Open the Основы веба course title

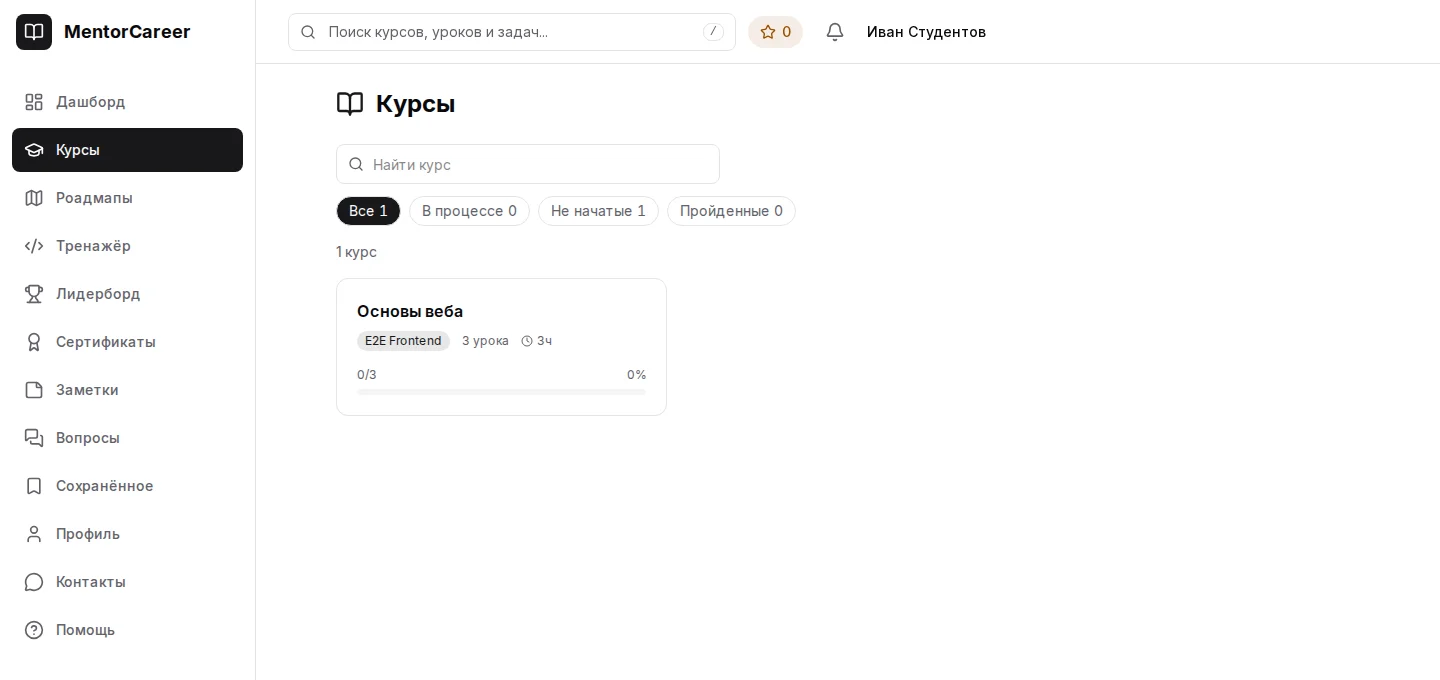(410, 311)
